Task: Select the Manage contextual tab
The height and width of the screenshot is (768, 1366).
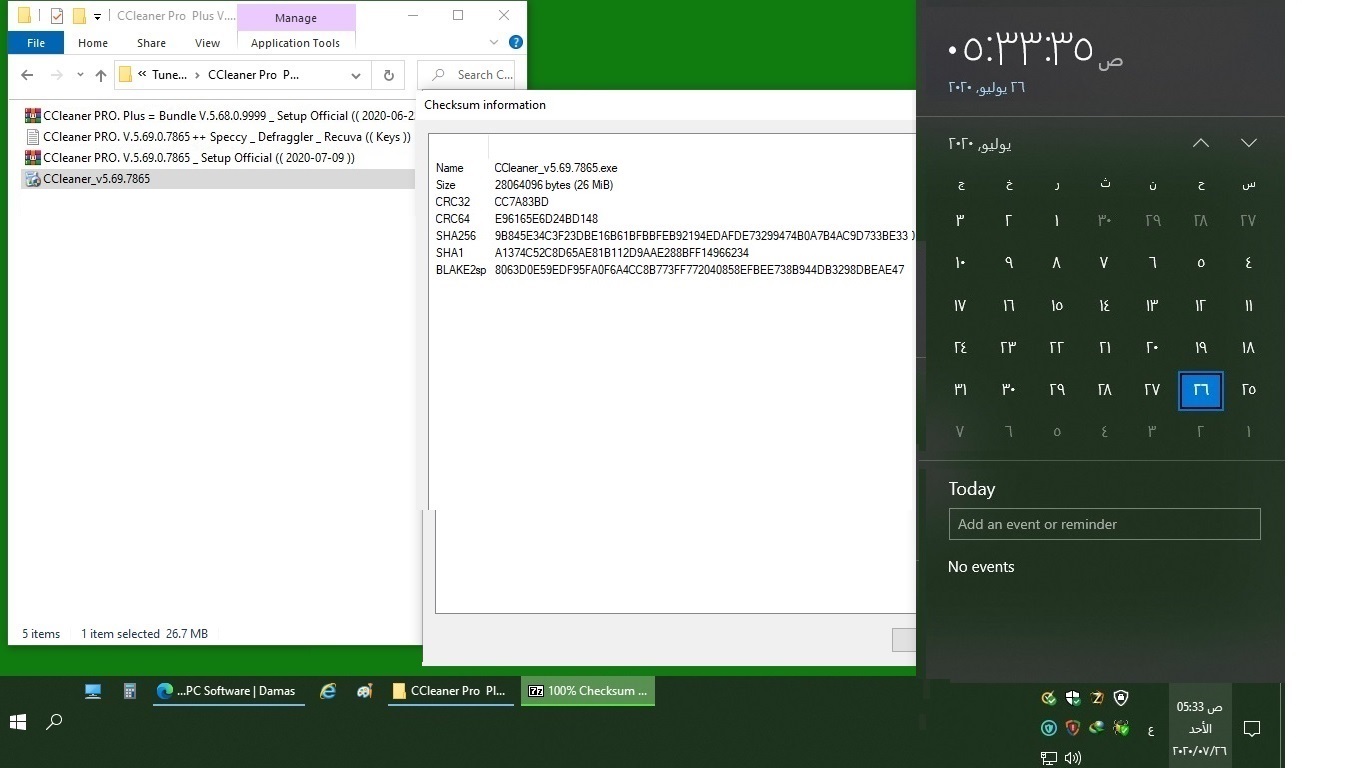Action: 296,18
